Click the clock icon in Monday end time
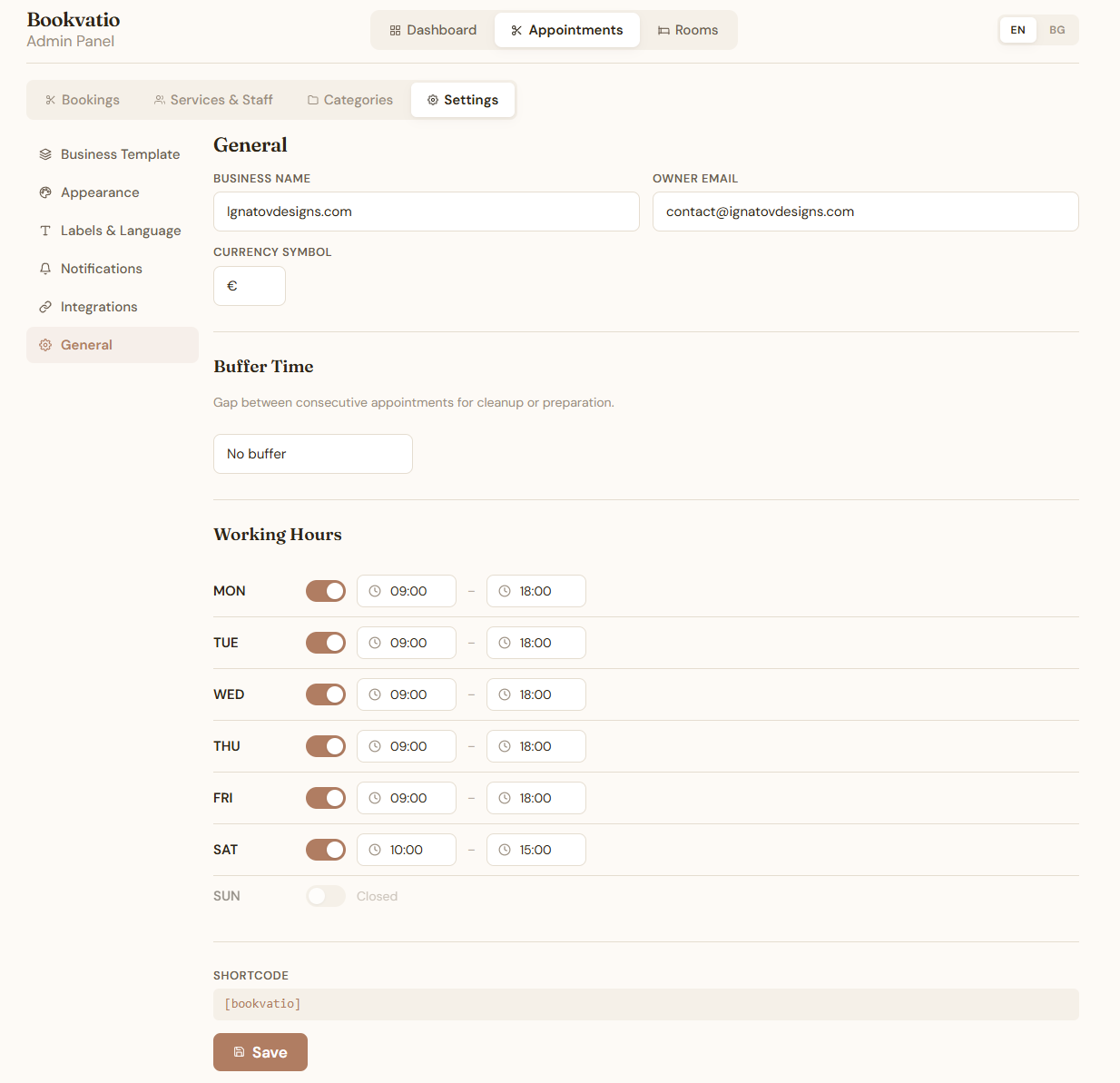Image resolution: width=1120 pixels, height=1083 pixels. (x=505, y=591)
